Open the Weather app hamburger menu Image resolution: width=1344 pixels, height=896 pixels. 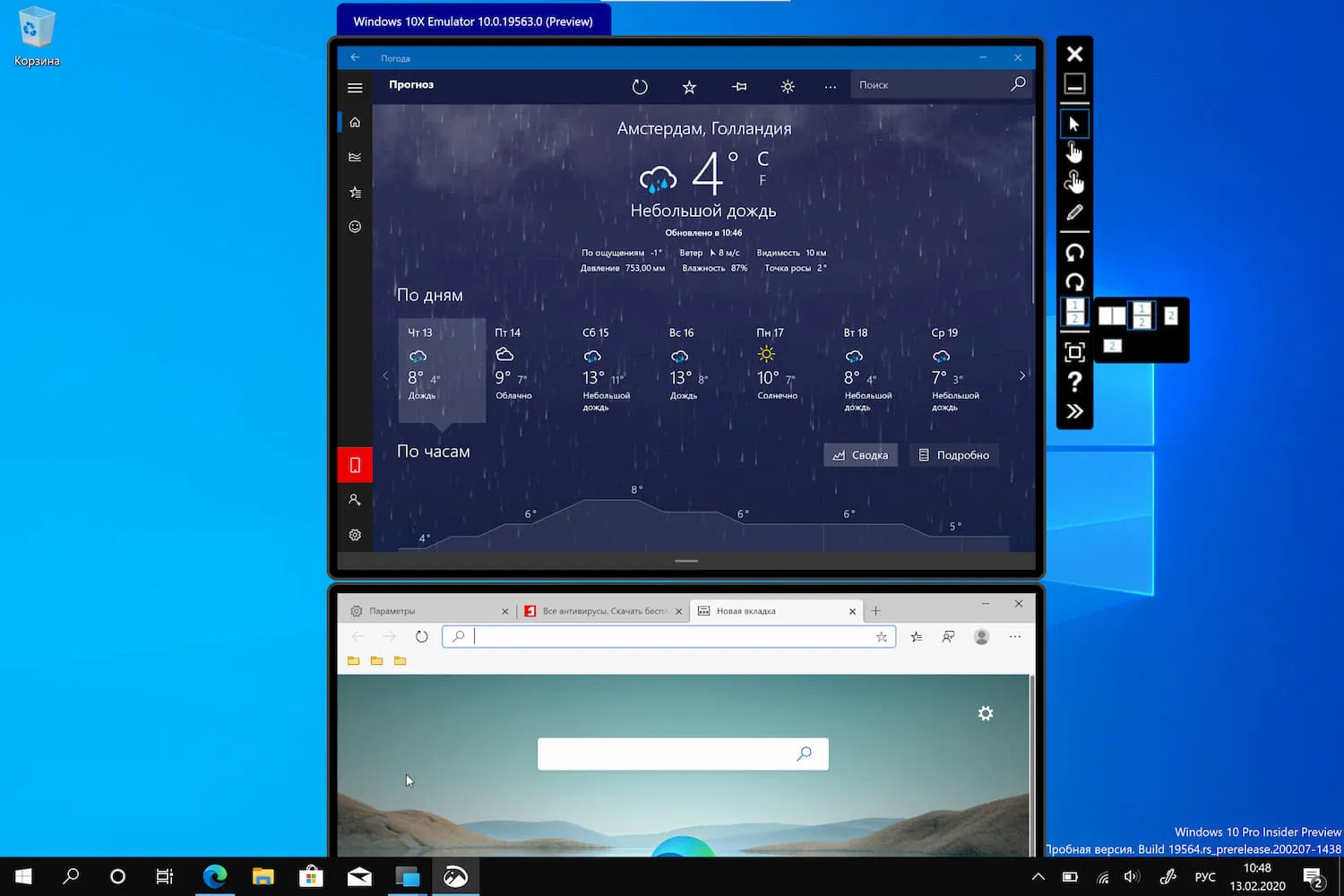pos(355,87)
